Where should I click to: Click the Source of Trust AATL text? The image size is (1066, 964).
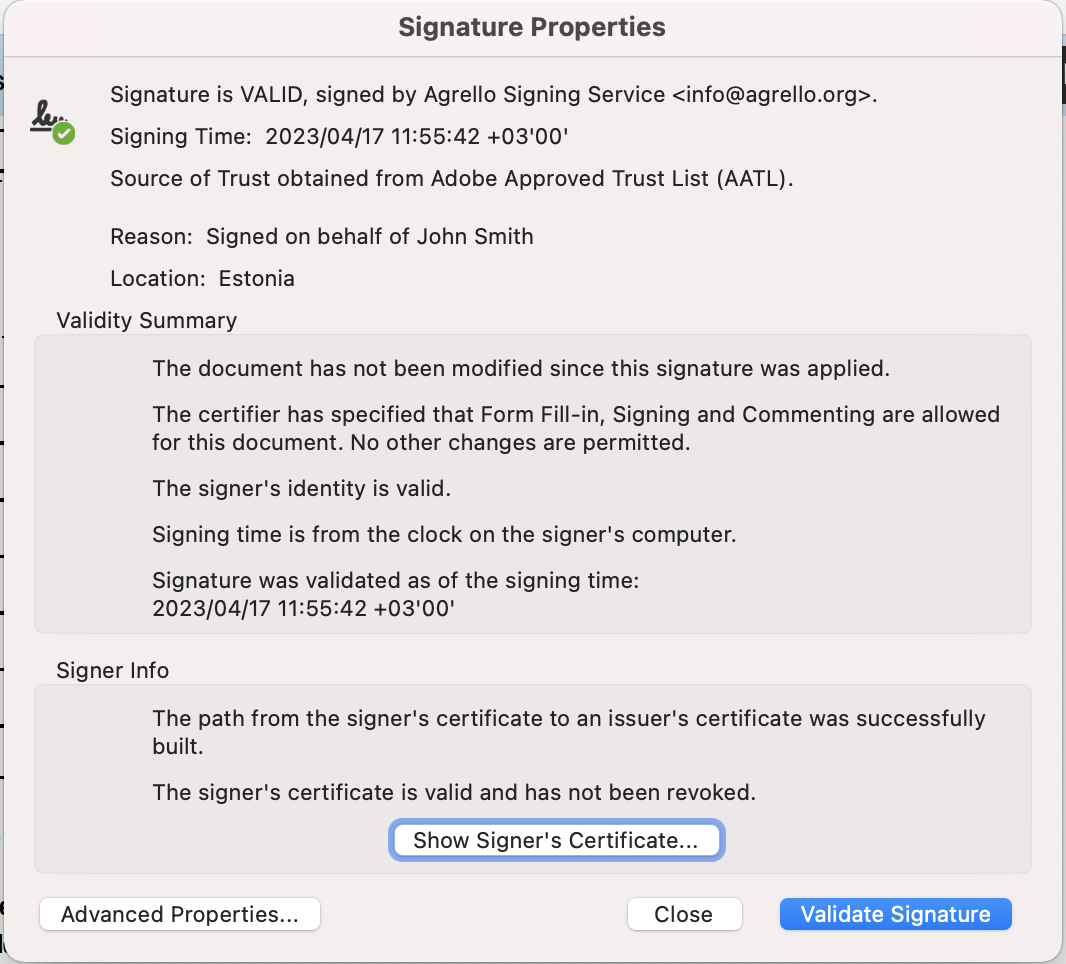tap(452, 179)
